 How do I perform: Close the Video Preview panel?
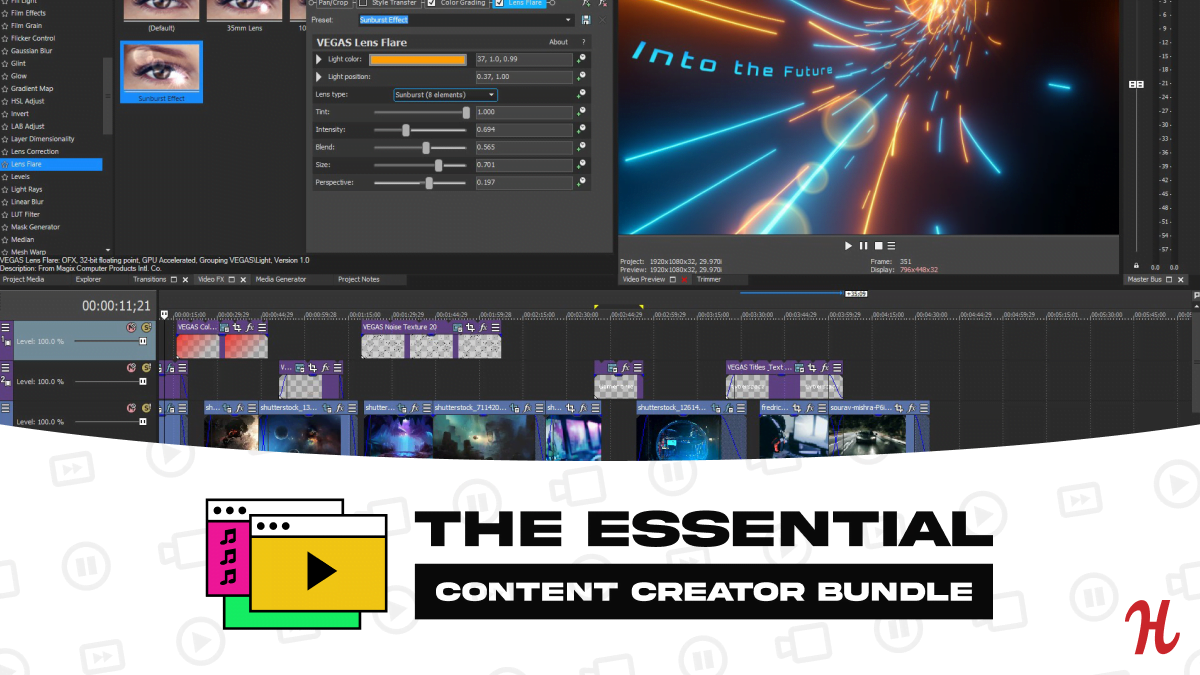[685, 280]
